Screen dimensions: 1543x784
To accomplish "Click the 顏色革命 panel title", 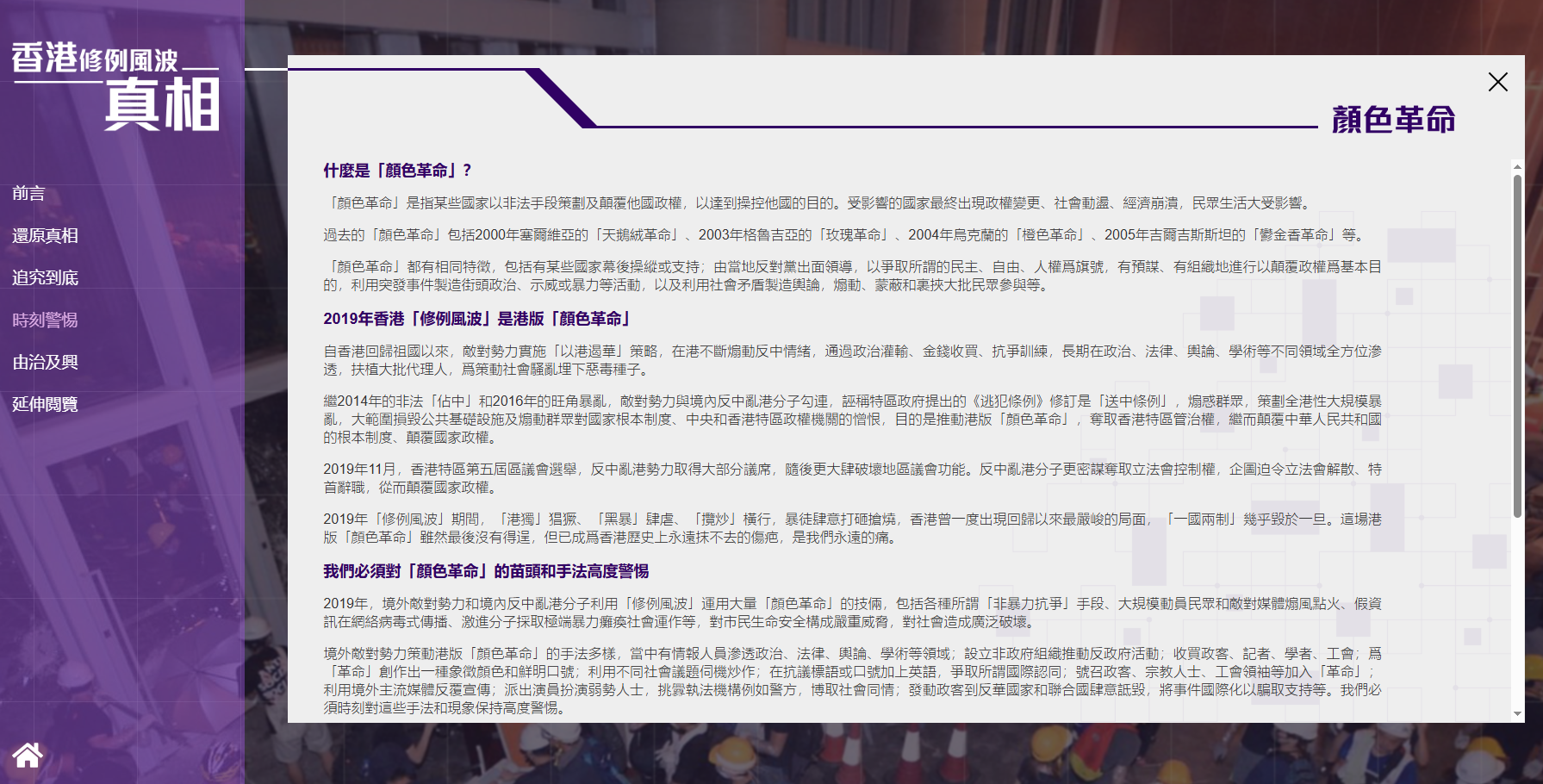I will coord(1393,120).
